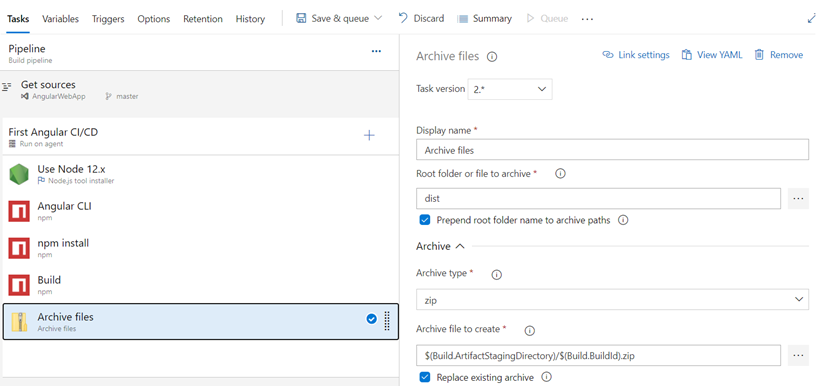Click the npm icon beside Build

(x=19, y=285)
